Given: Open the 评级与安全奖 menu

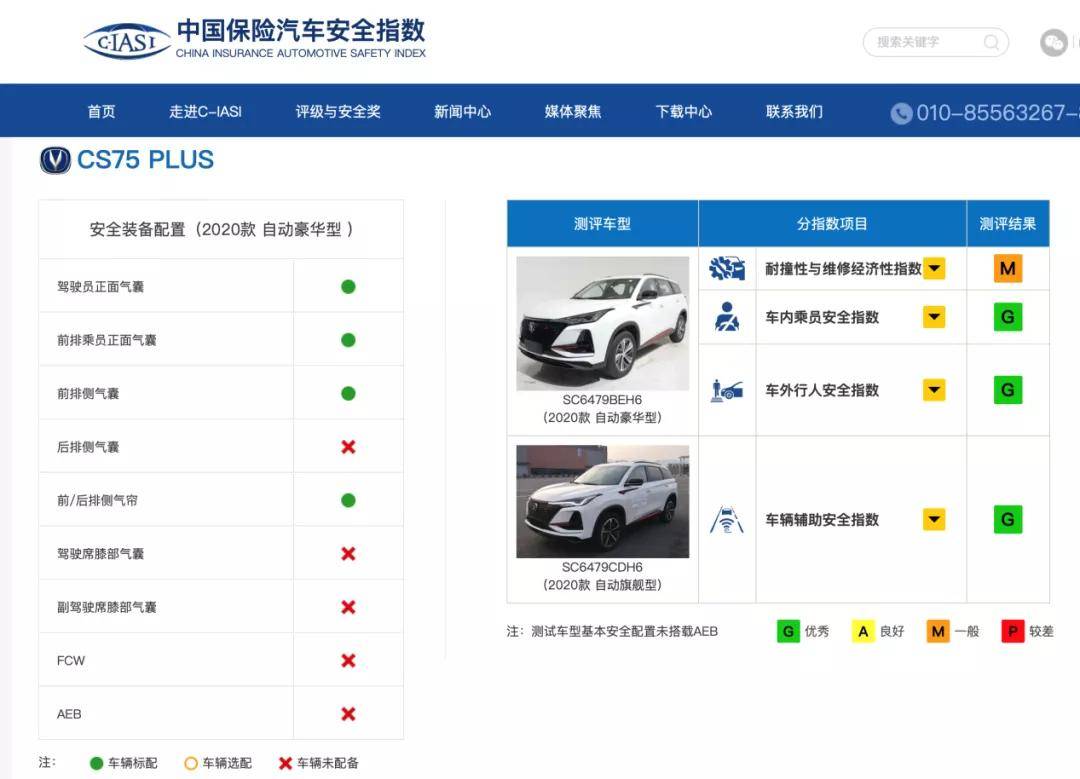Looking at the screenshot, I should (x=338, y=112).
